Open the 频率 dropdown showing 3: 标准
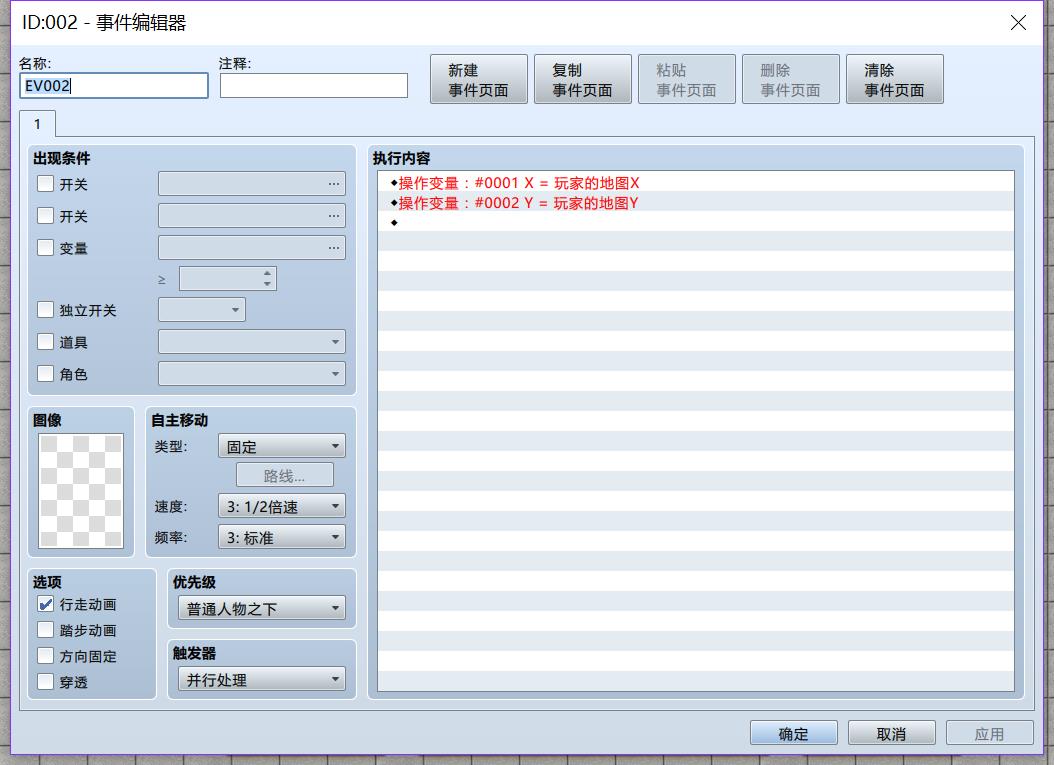 [x=282, y=538]
